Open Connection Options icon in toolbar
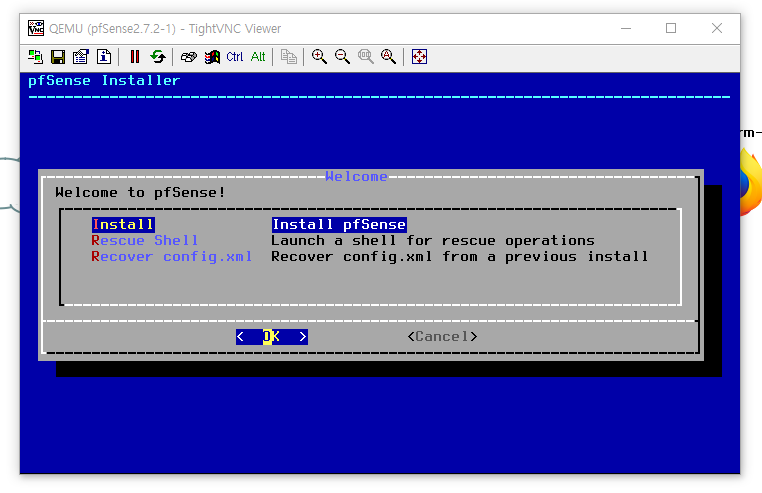 point(81,57)
